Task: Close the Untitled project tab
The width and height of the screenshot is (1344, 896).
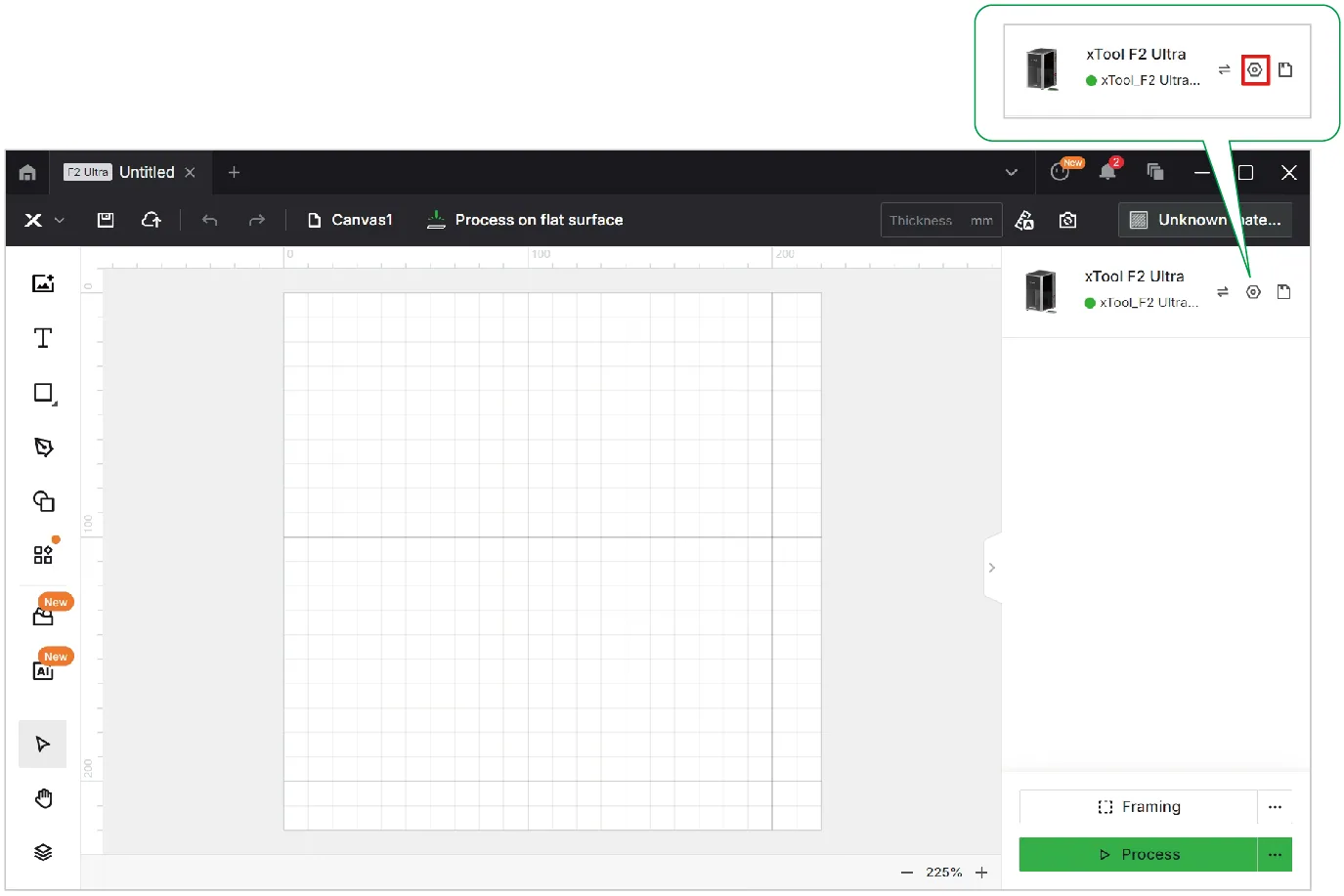Action: [191, 173]
